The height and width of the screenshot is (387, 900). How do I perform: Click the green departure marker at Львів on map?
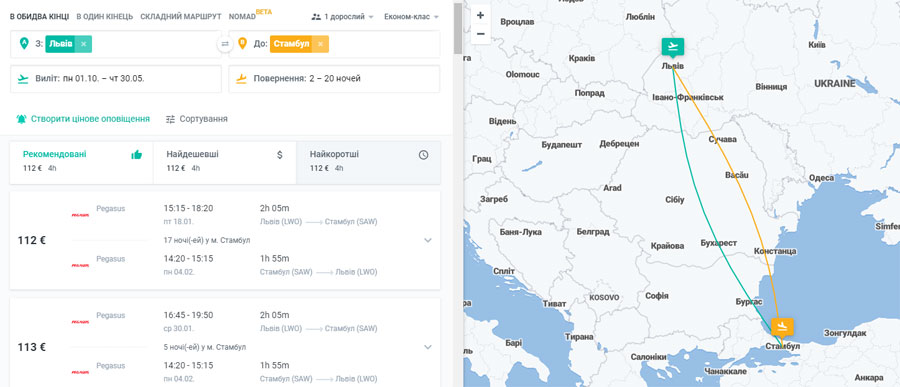click(673, 47)
